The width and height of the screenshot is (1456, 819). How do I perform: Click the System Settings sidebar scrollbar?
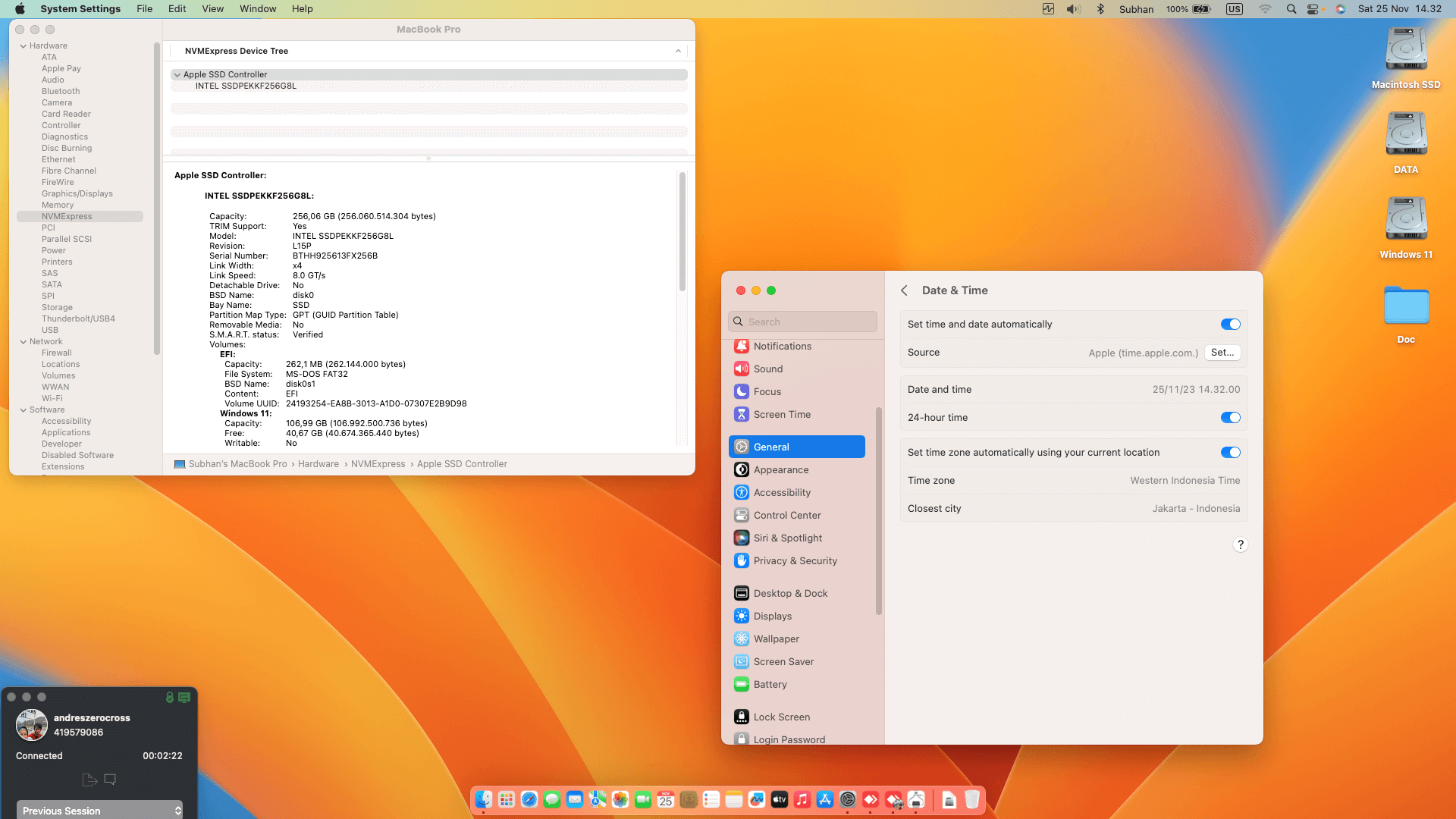[878, 511]
